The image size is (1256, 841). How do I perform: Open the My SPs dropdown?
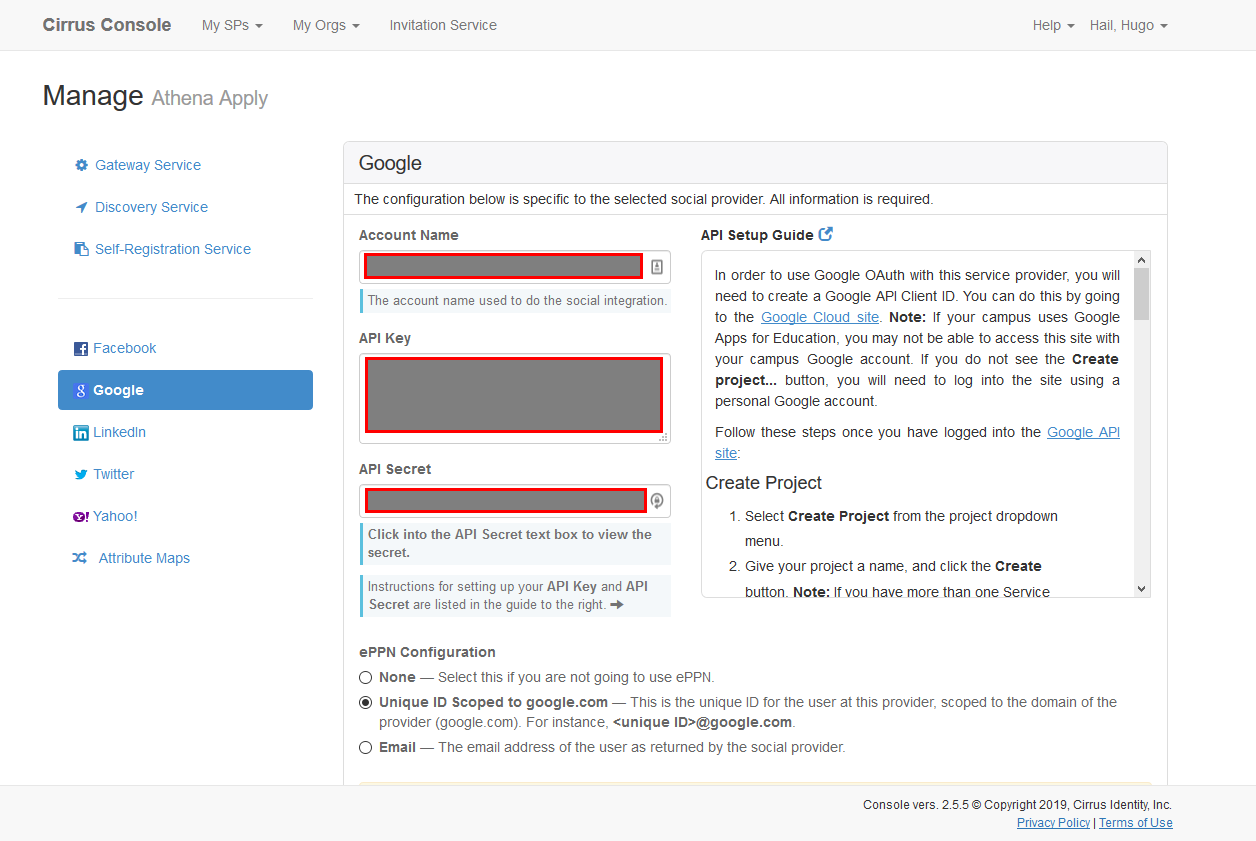click(232, 25)
